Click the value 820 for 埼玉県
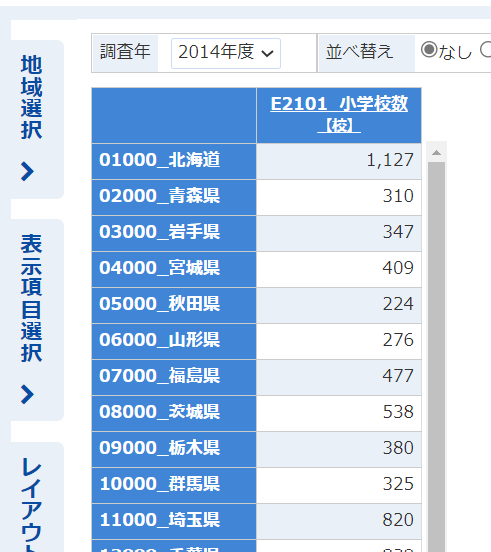491x552 pixels. [x=398, y=520]
